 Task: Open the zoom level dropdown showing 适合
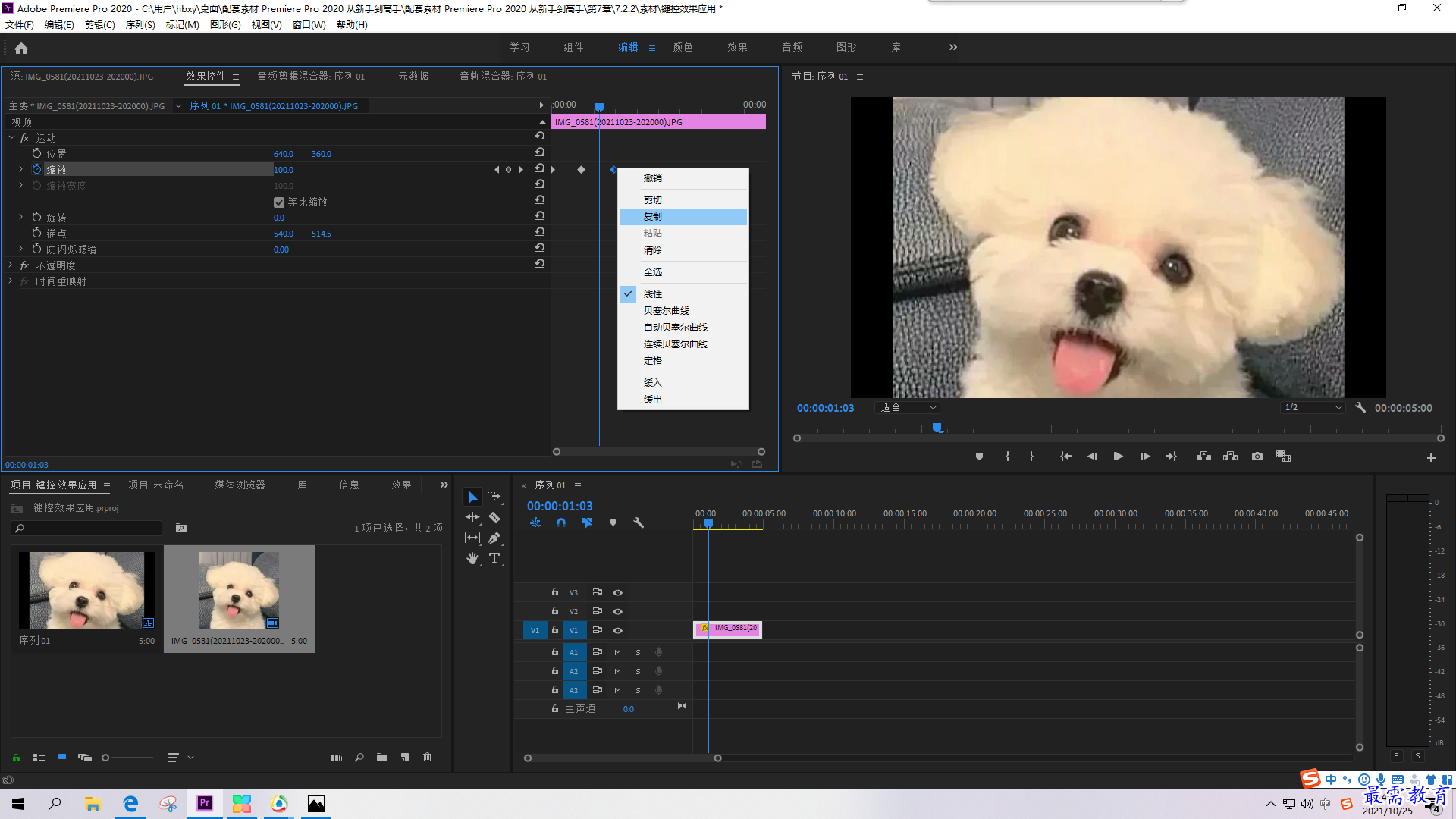[x=908, y=408]
